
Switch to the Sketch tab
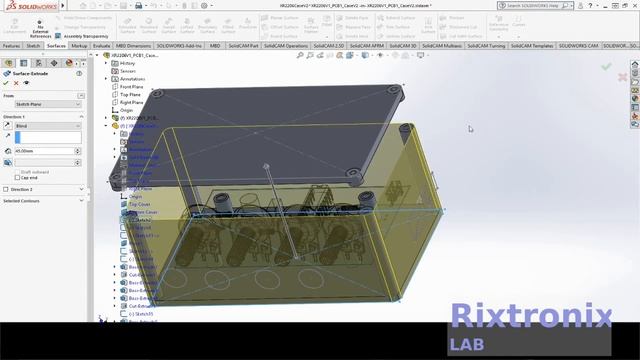point(33,46)
